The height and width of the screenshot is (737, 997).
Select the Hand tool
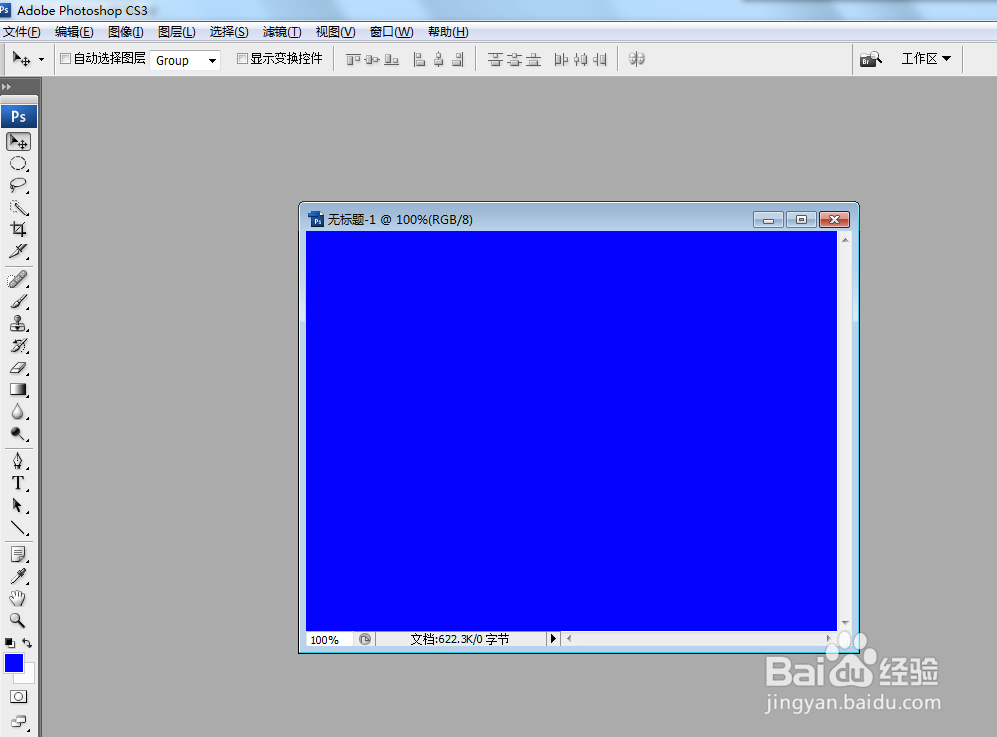(18, 598)
